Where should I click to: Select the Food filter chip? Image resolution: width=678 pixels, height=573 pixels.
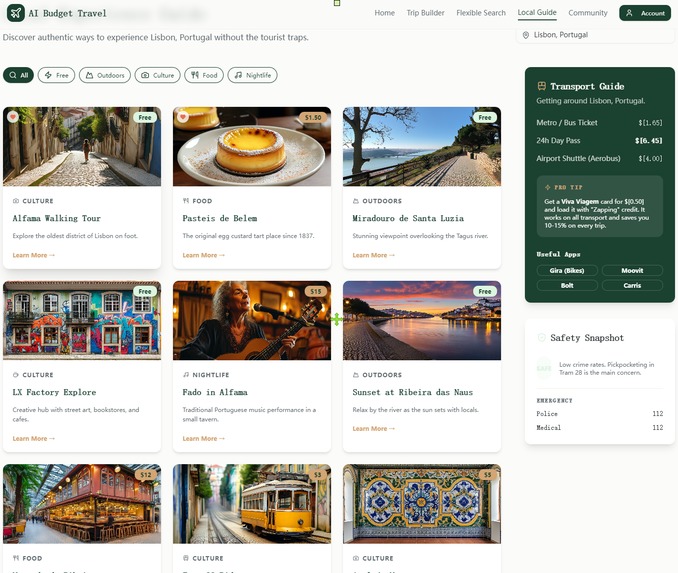pos(204,75)
